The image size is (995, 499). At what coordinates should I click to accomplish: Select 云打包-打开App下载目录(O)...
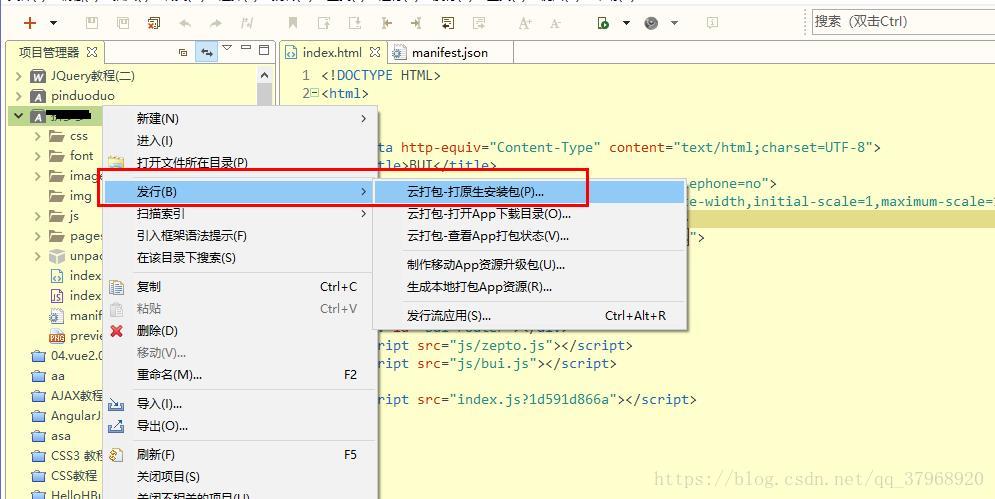pyautogui.click(x=529, y=214)
